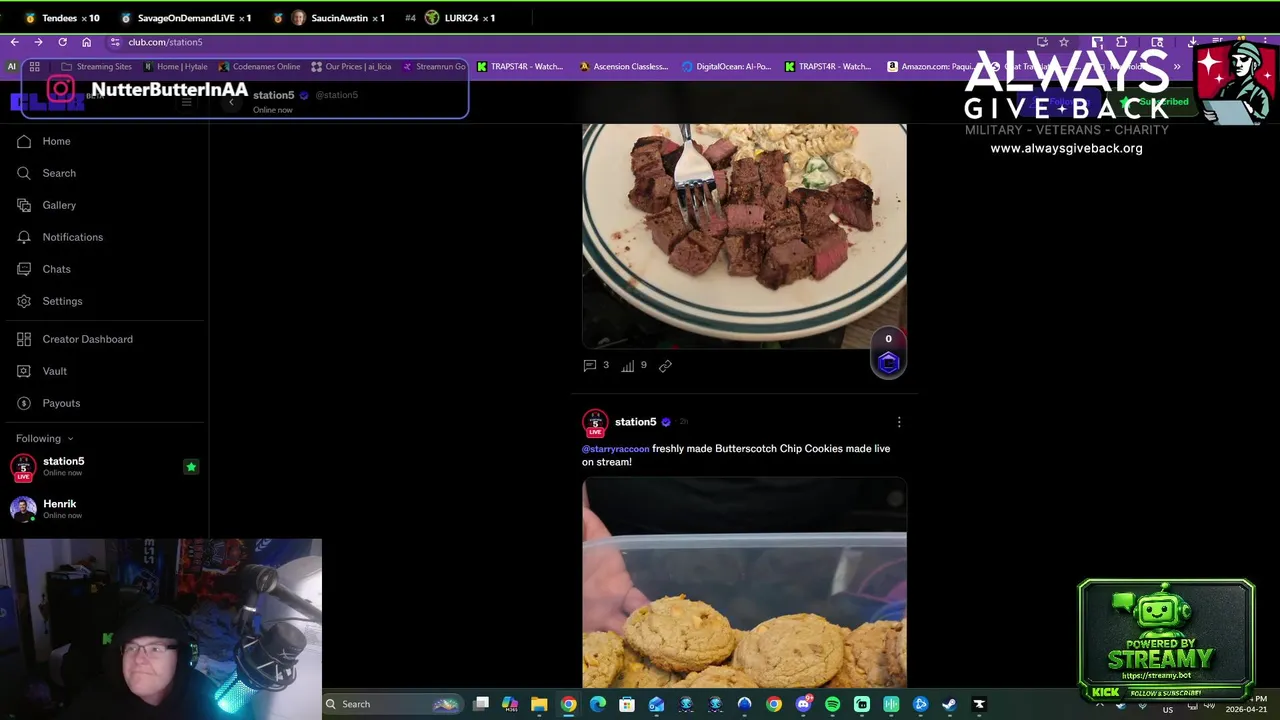
Task: Click green star badge next to station5
Action: [191, 466]
